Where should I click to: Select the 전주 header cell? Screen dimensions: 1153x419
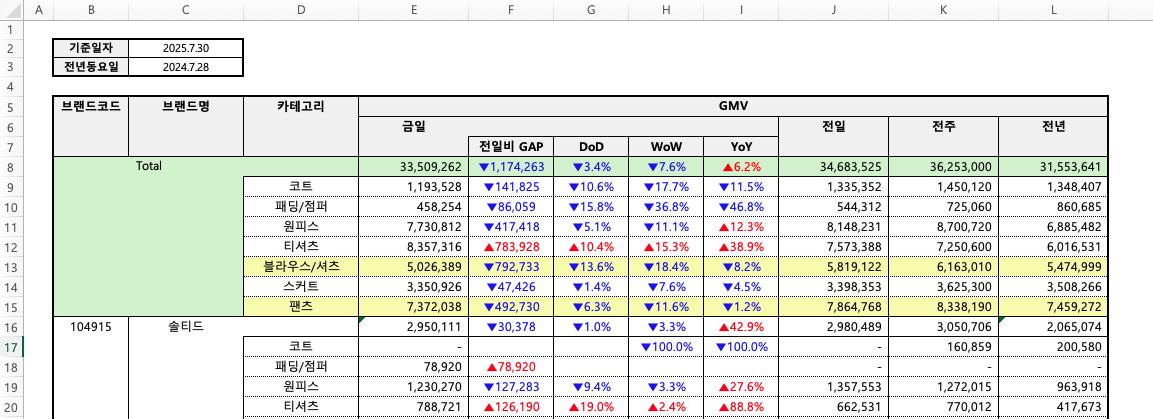pos(943,135)
